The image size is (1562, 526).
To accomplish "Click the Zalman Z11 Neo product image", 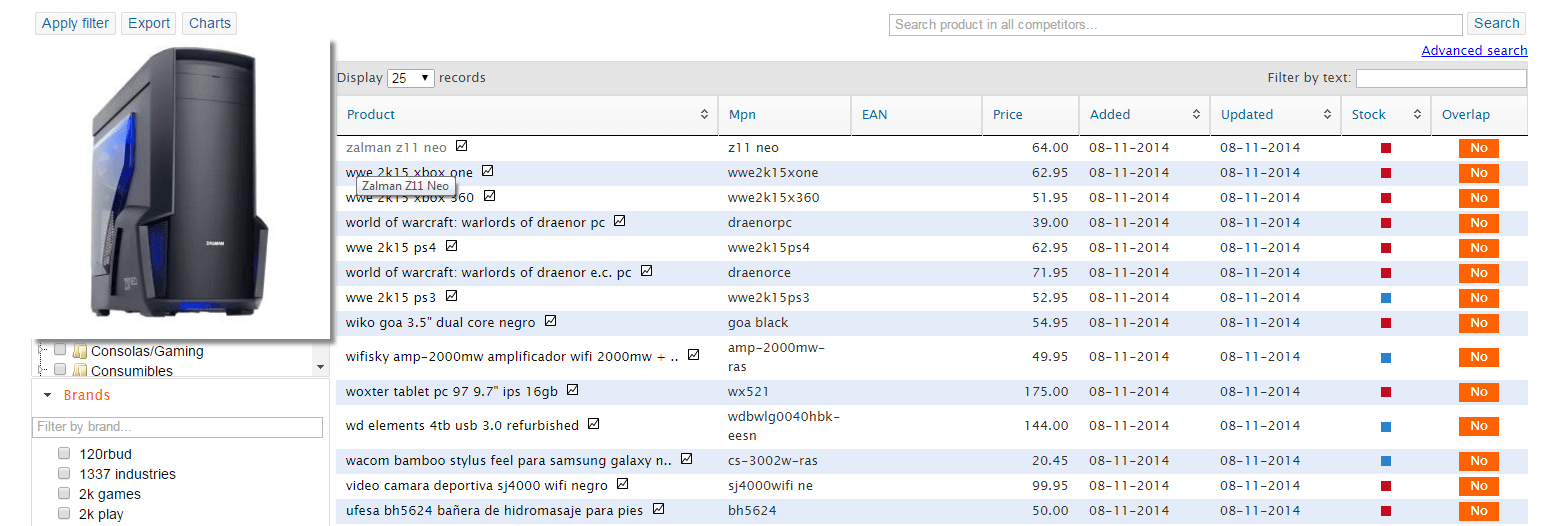I will 181,190.
